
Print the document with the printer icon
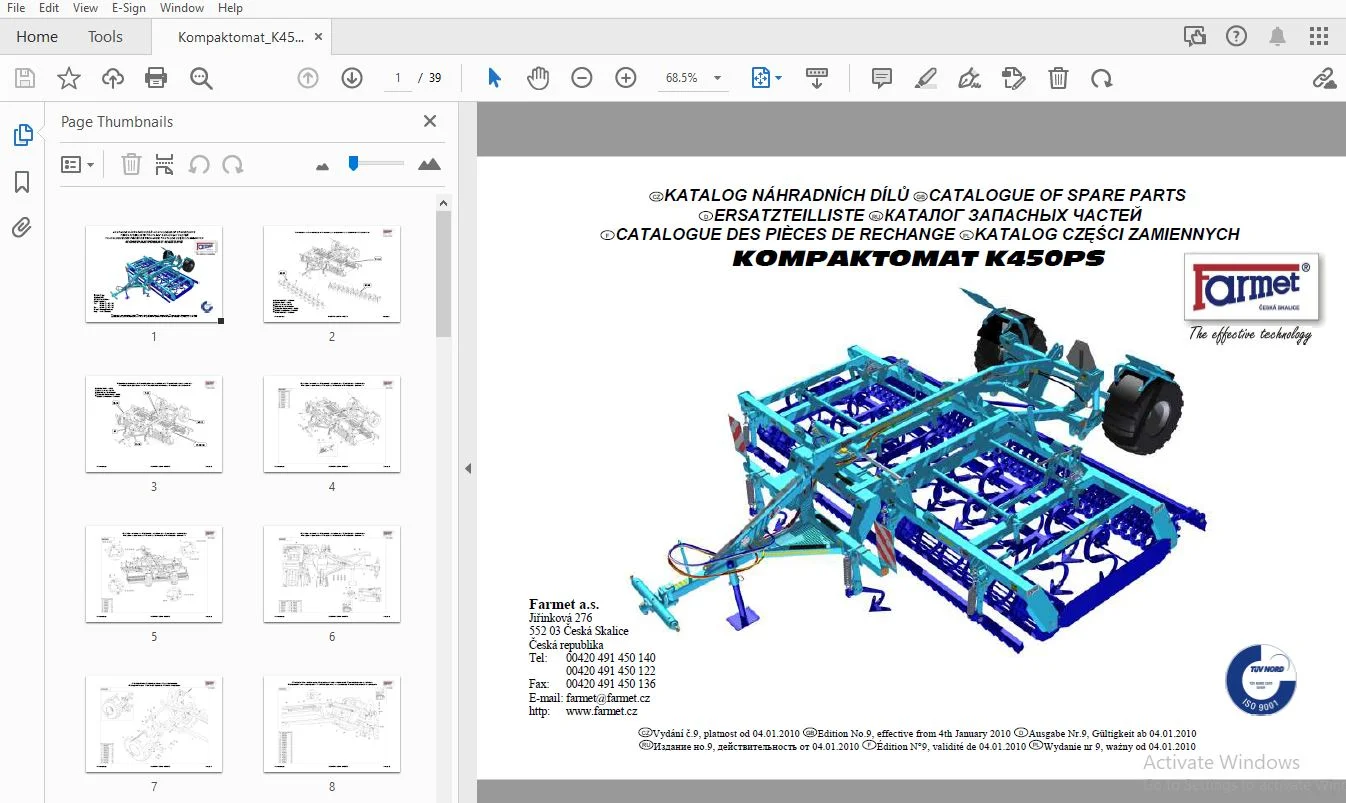point(156,78)
